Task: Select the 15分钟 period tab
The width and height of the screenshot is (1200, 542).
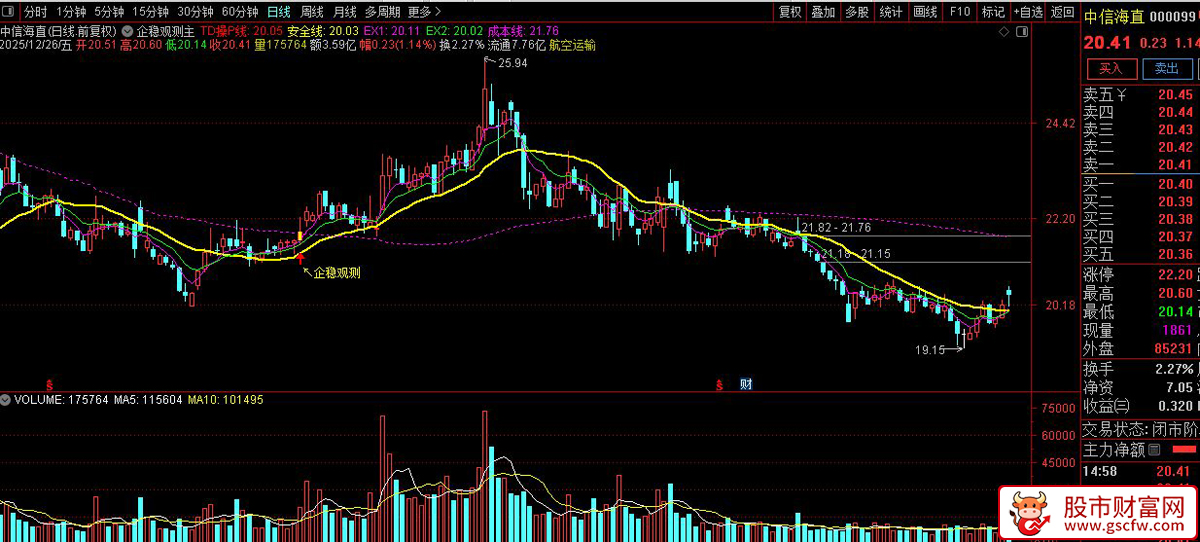Action: [150, 12]
